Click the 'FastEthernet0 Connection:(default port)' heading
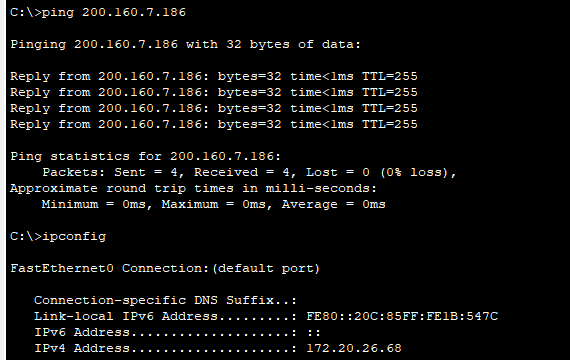Image resolution: width=570 pixels, height=360 pixels. (165, 268)
